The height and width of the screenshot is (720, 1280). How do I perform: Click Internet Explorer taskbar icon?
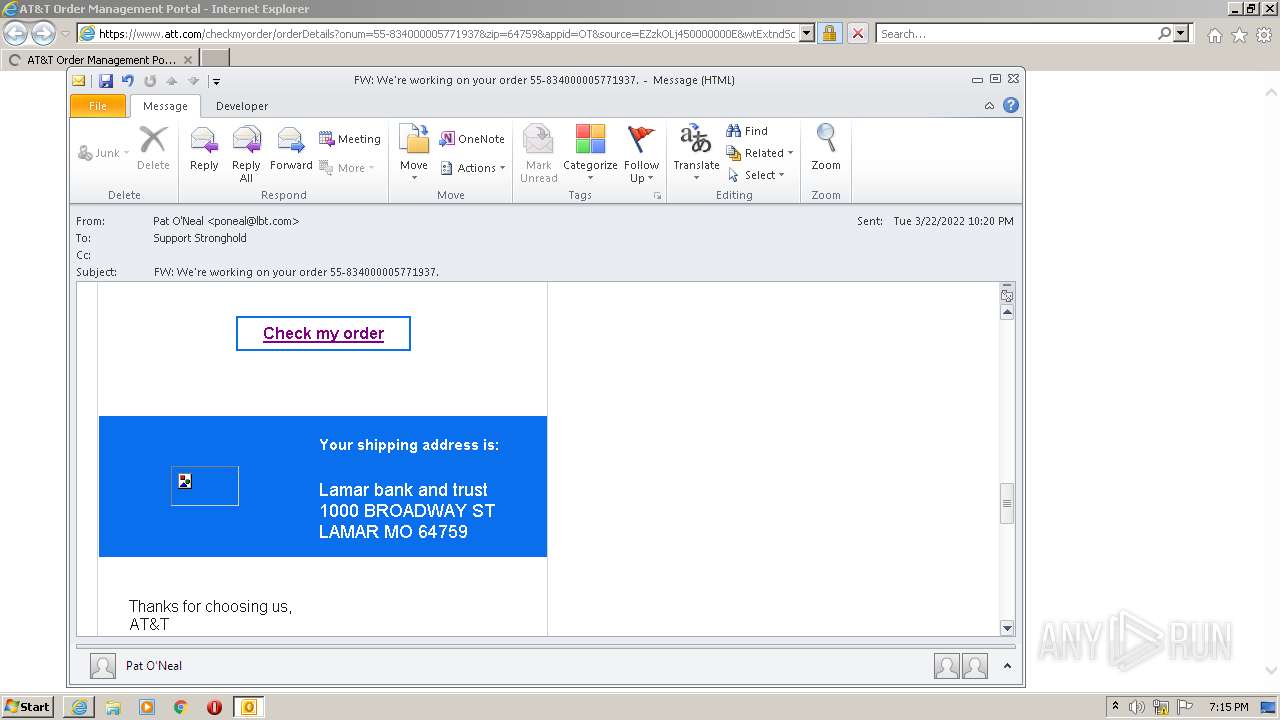[79, 707]
